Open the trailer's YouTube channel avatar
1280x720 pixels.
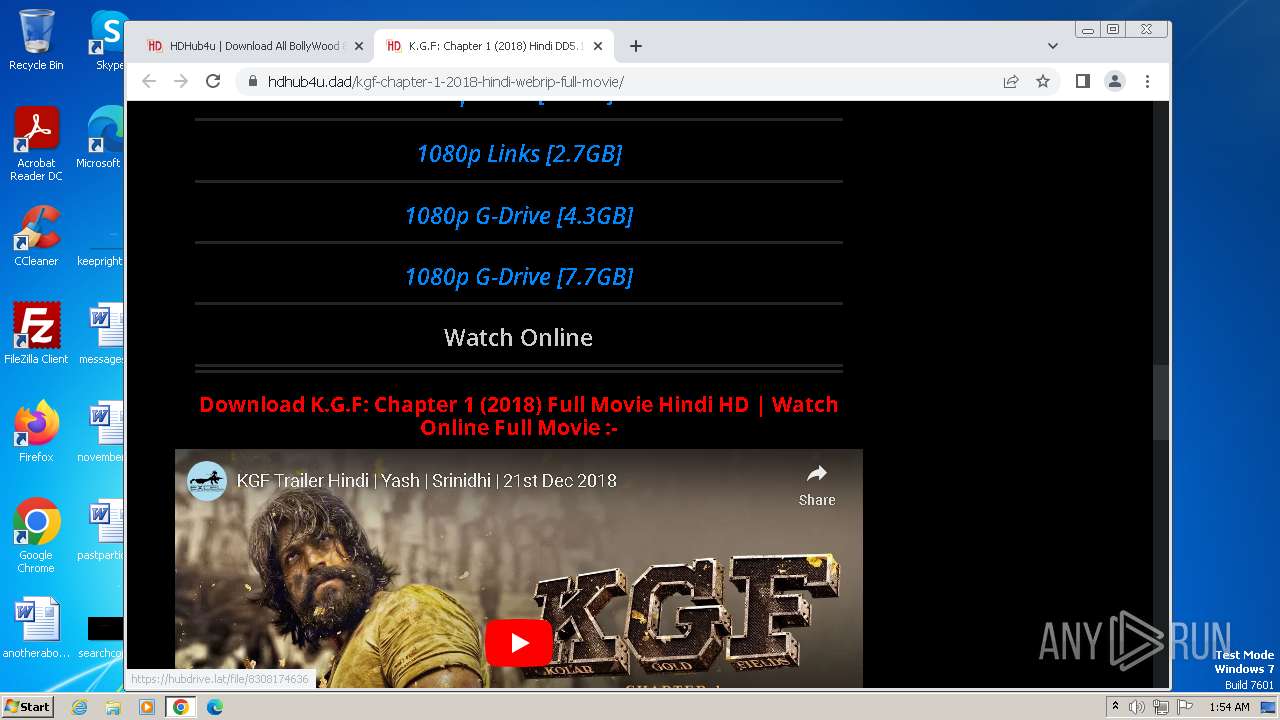click(x=207, y=481)
